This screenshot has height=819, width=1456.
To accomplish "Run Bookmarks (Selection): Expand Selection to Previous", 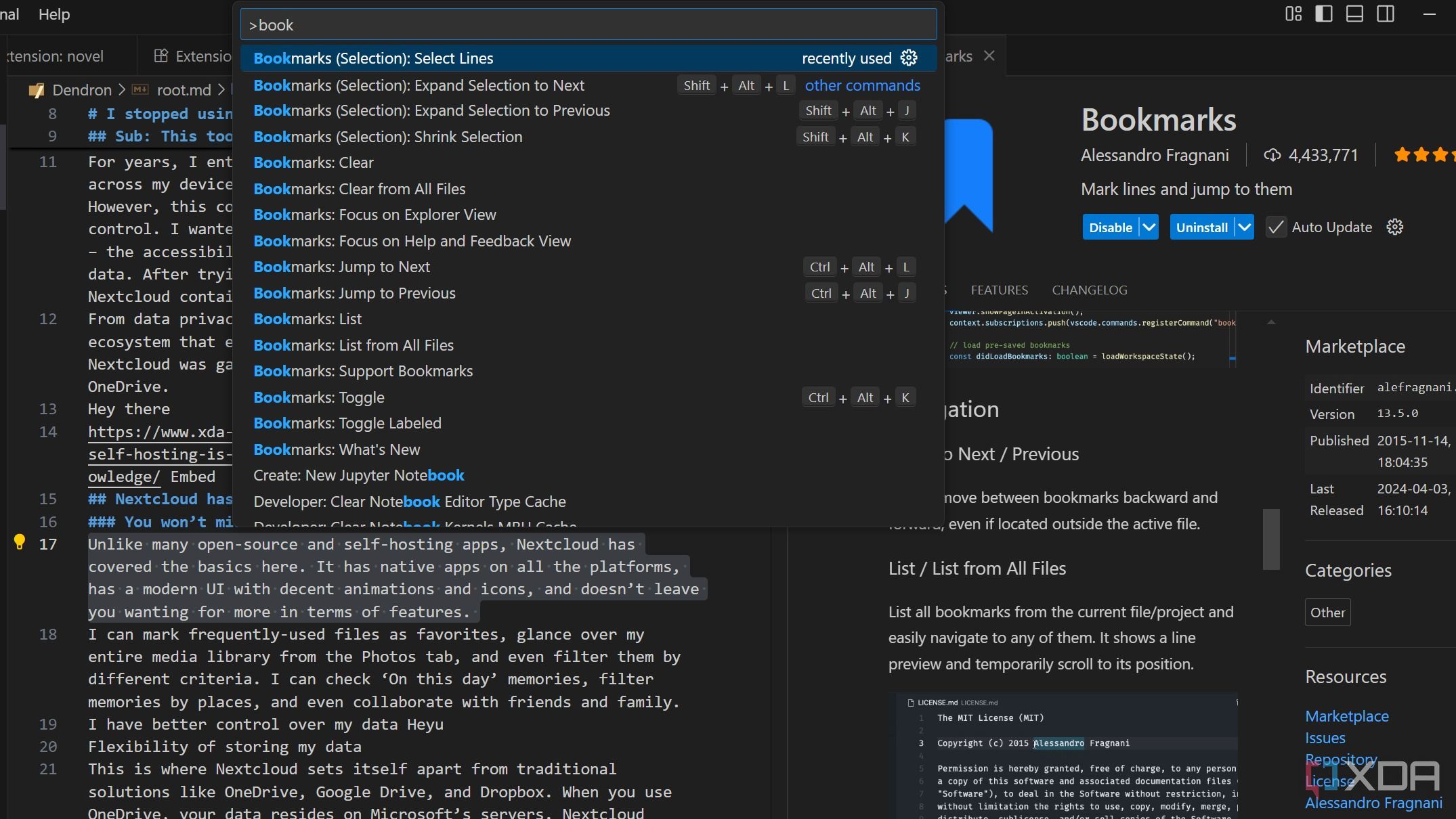I will [588, 111].
